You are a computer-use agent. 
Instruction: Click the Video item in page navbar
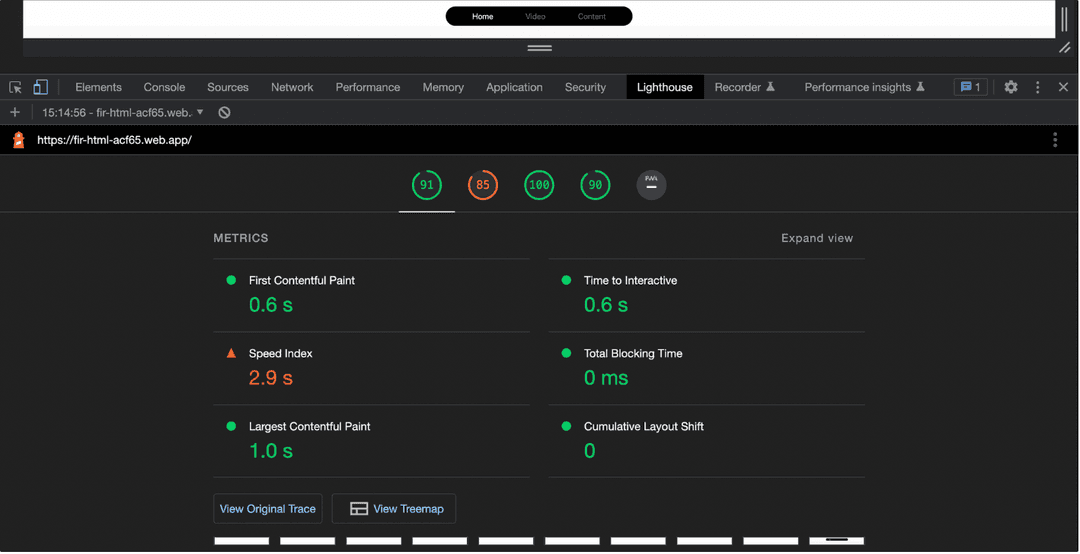pyautogui.click(x=535, y=16)
